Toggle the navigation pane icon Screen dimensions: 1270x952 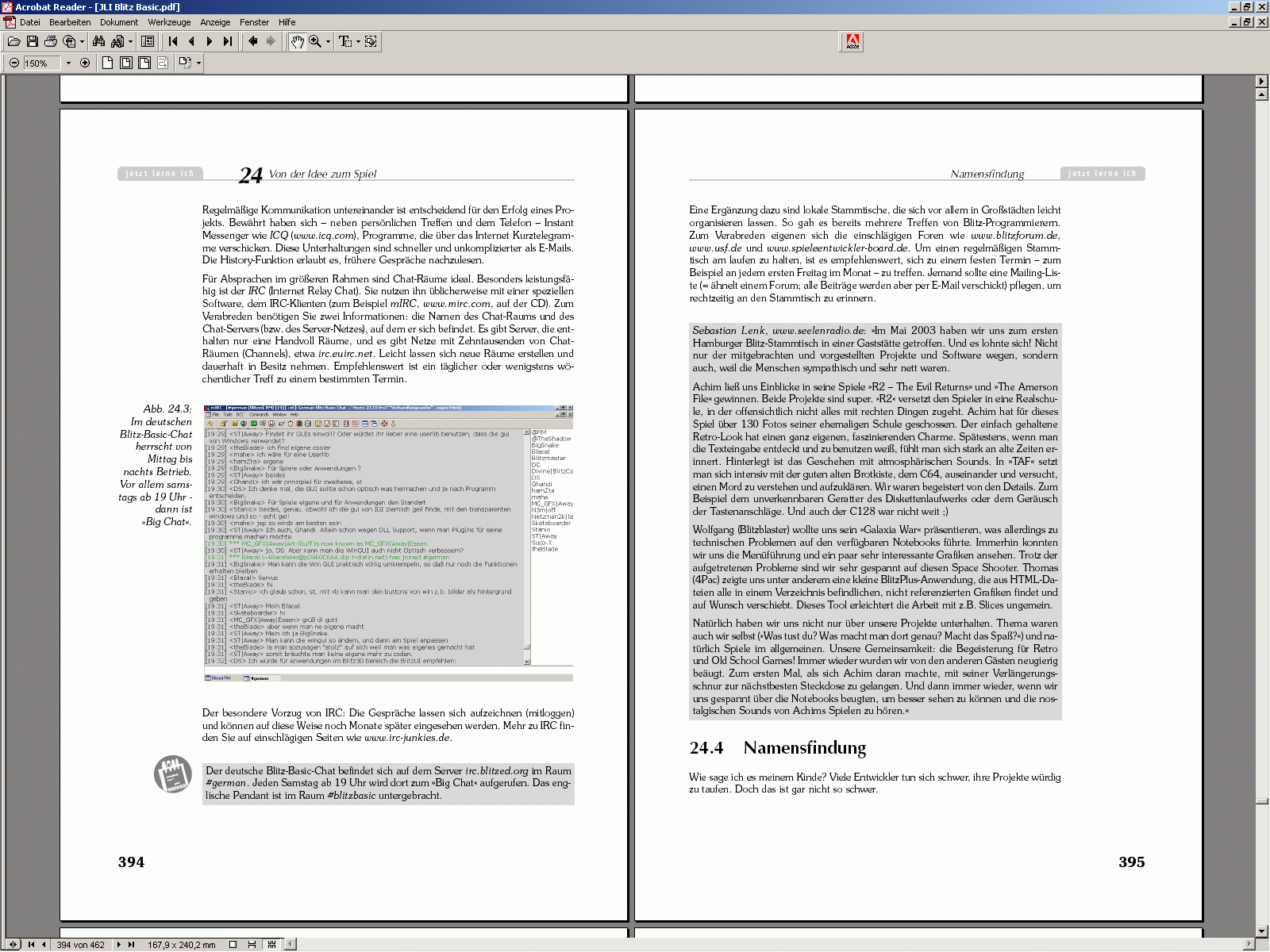[x=148, y=41]
